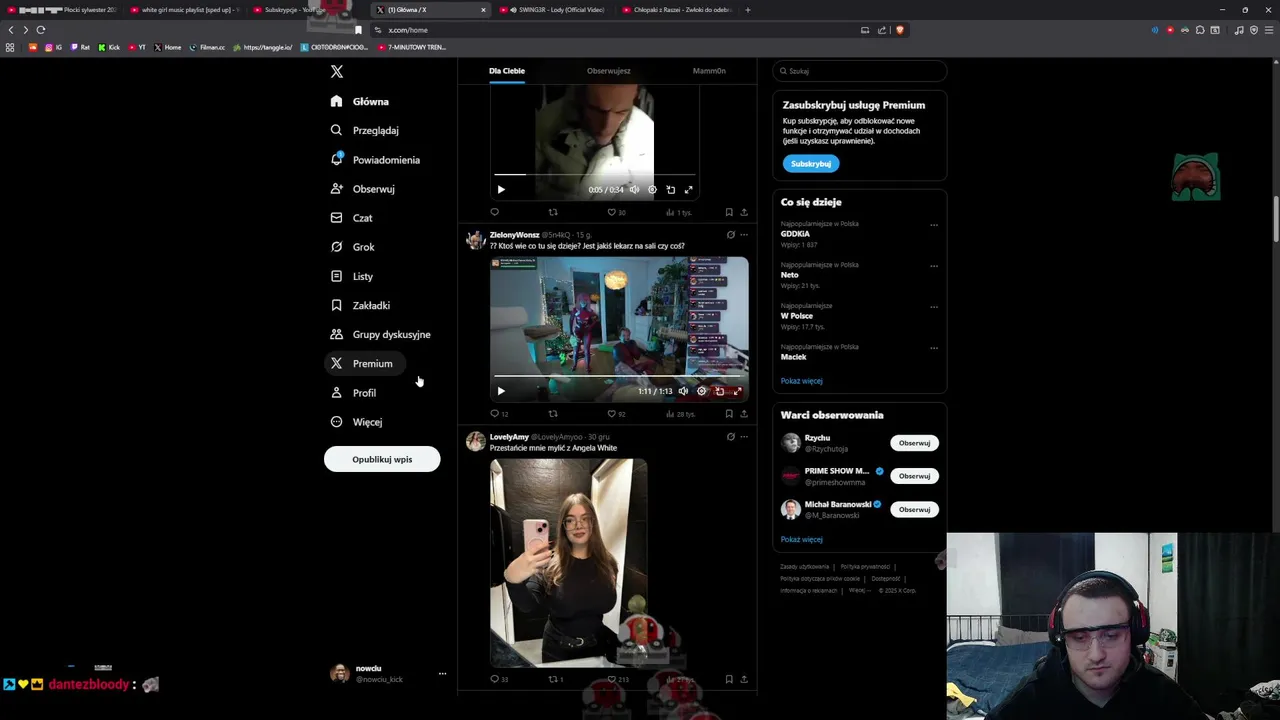This screenshot has width=1280, height=720.
Task: Open Profil page
Action: pos(353,393)
